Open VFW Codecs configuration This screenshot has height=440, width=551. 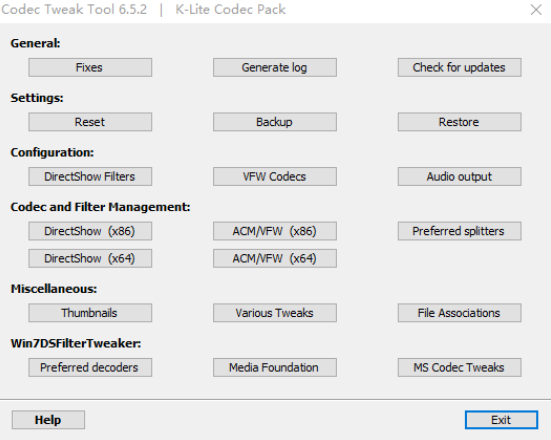[x=275, y=176]
